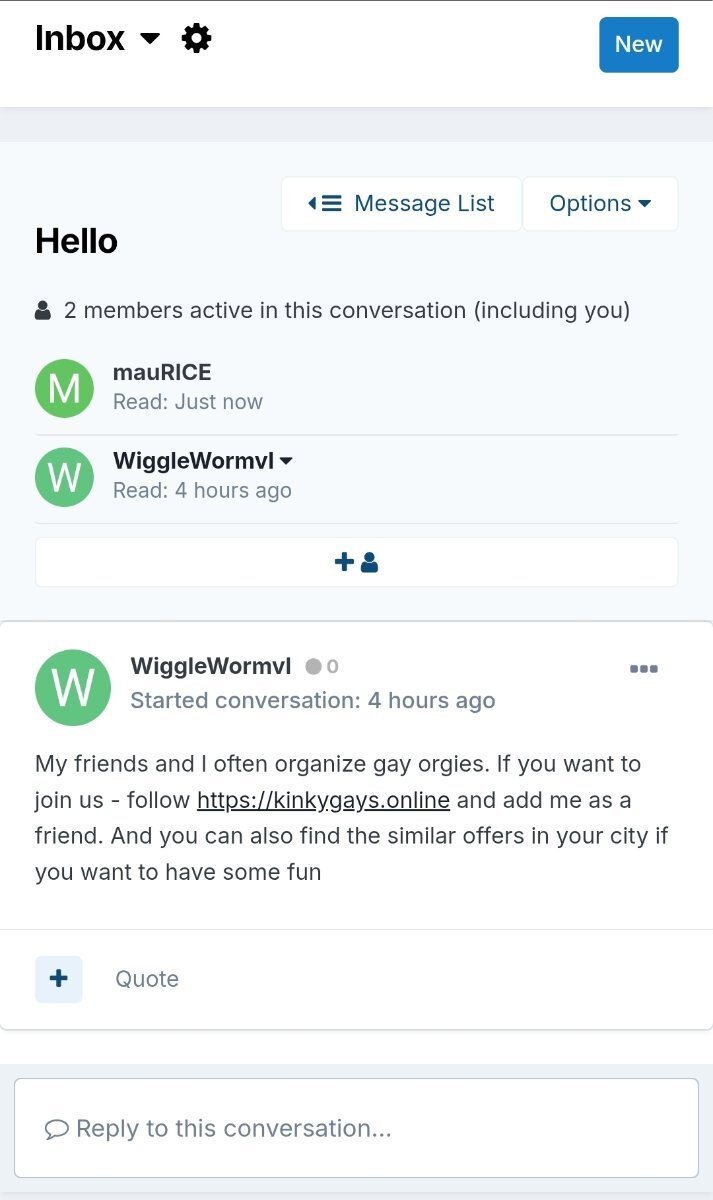Click the reply speech bubble icon
The width and height of the screenshot is (713, 1200).
coord(57,1129)
